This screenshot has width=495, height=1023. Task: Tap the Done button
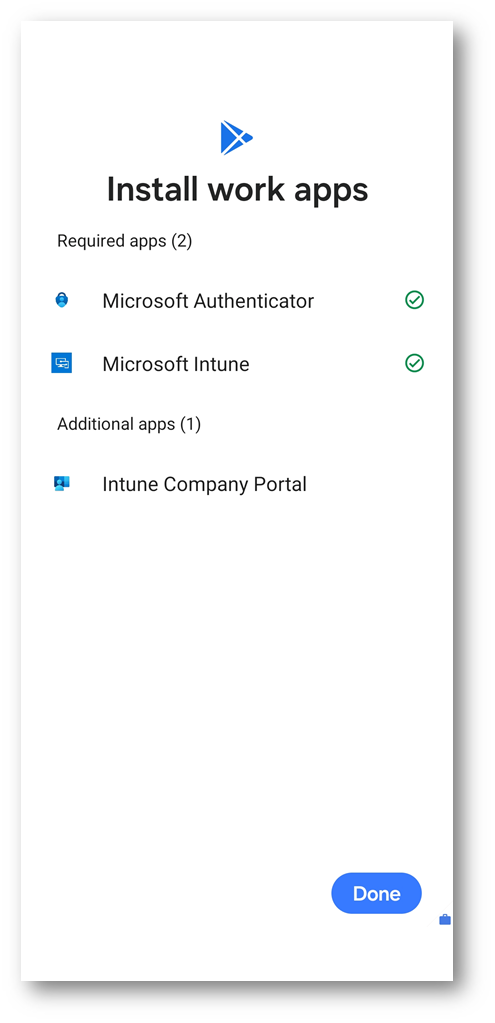point(376,893)
